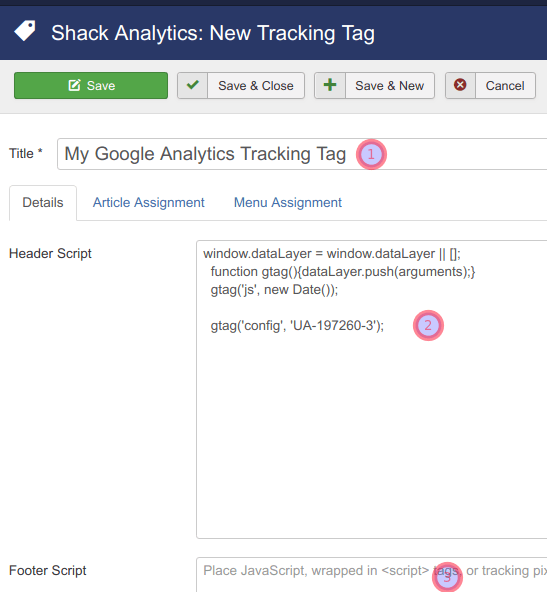Image resolution: width=547 pixels, height=592 pixels.
Task: Open the Article Assignment tab
Action: 149,203
